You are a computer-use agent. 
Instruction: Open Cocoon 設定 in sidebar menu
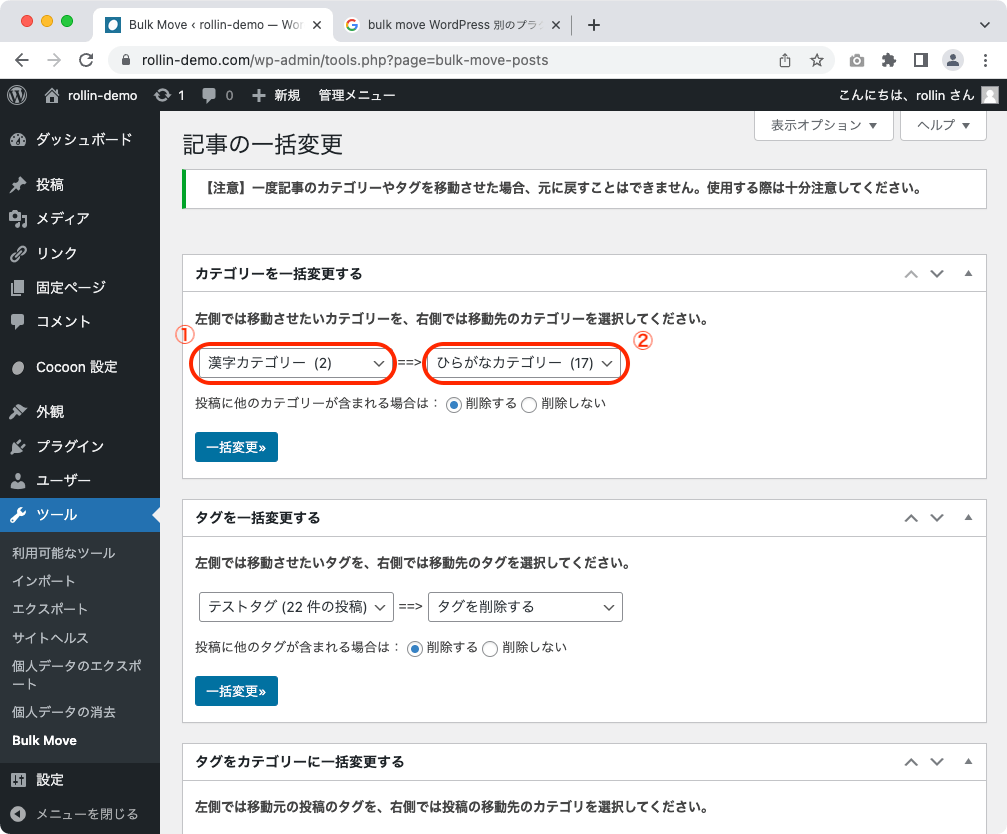(x=80, y=367)
